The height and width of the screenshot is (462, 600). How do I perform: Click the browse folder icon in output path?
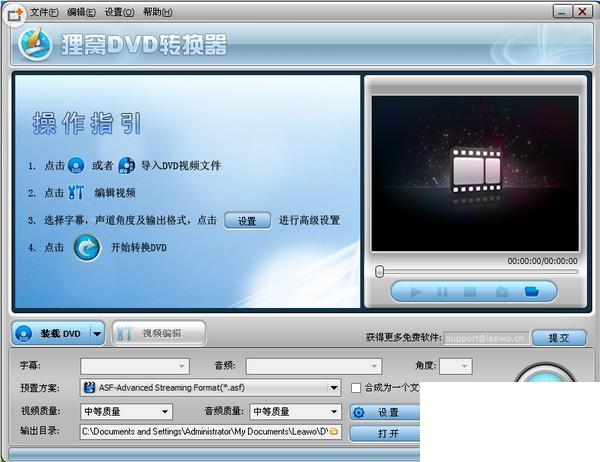point(334,432)
